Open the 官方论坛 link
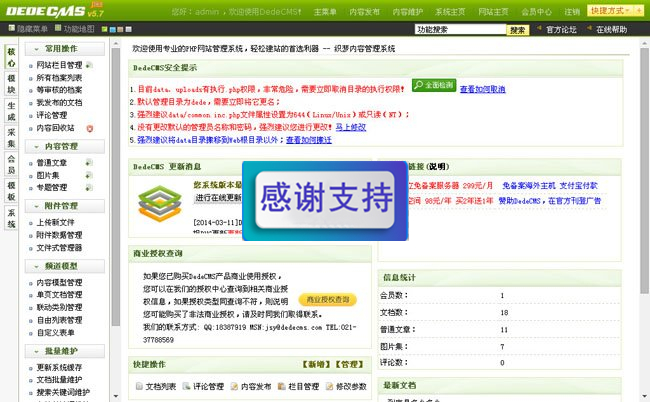The width and height of the screenshot is (650, 402). tap(561, 29)
